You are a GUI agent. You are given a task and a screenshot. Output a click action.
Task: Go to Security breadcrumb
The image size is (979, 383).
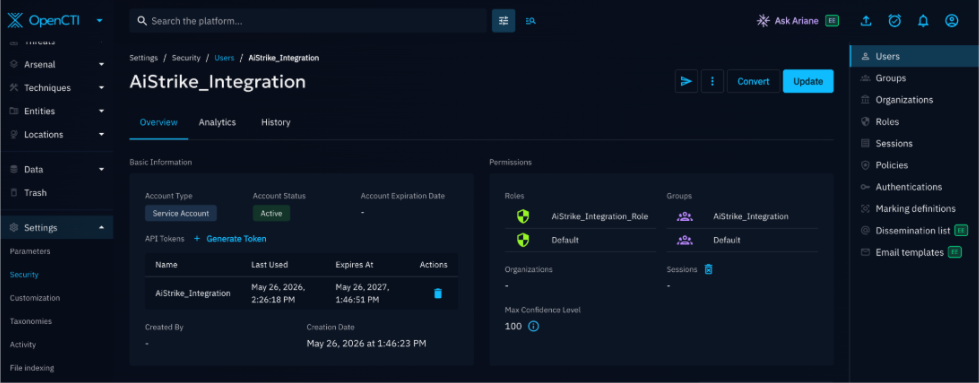coord(186,57)
